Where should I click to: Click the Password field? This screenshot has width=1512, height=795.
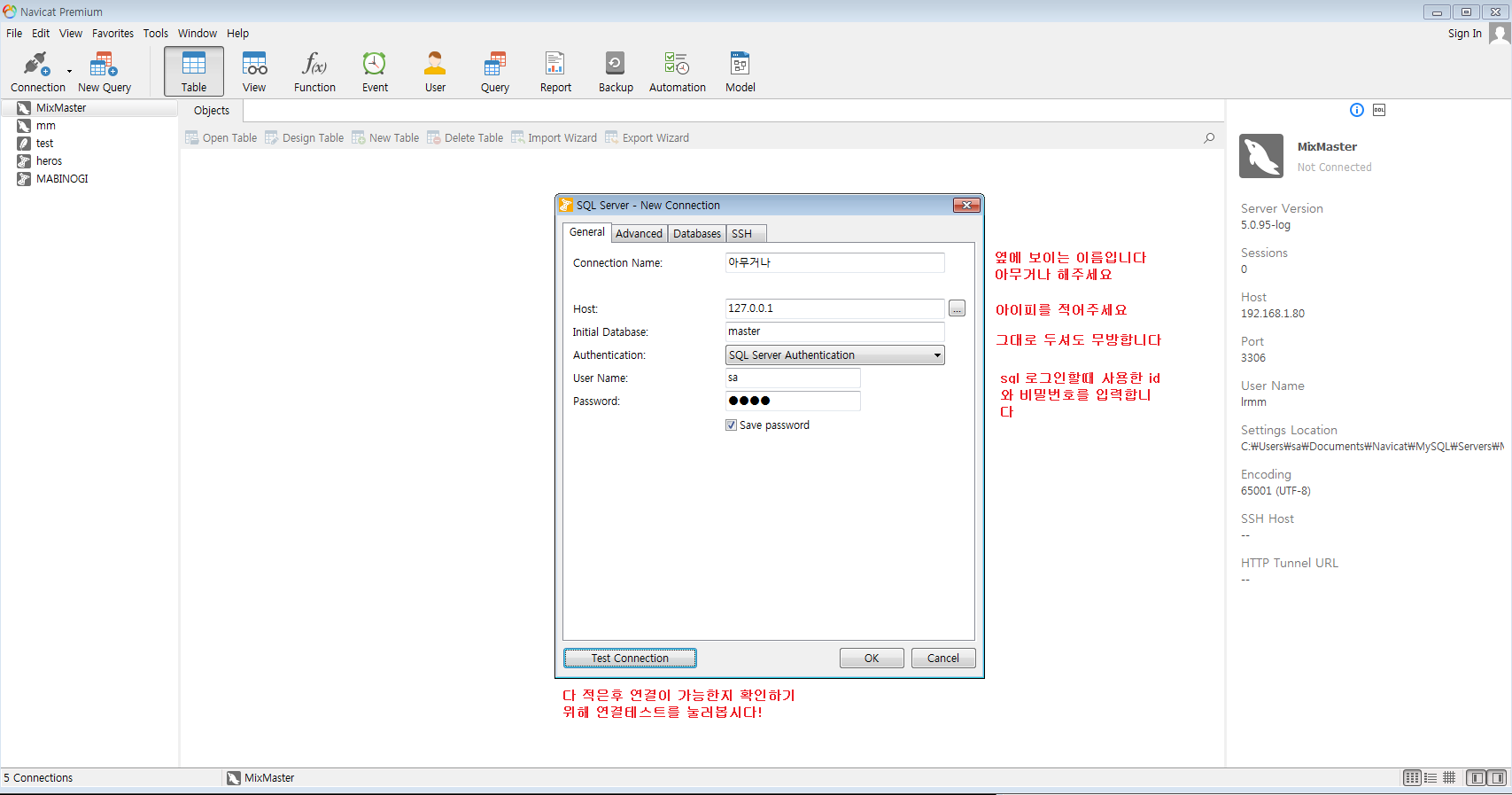point(793,401)
